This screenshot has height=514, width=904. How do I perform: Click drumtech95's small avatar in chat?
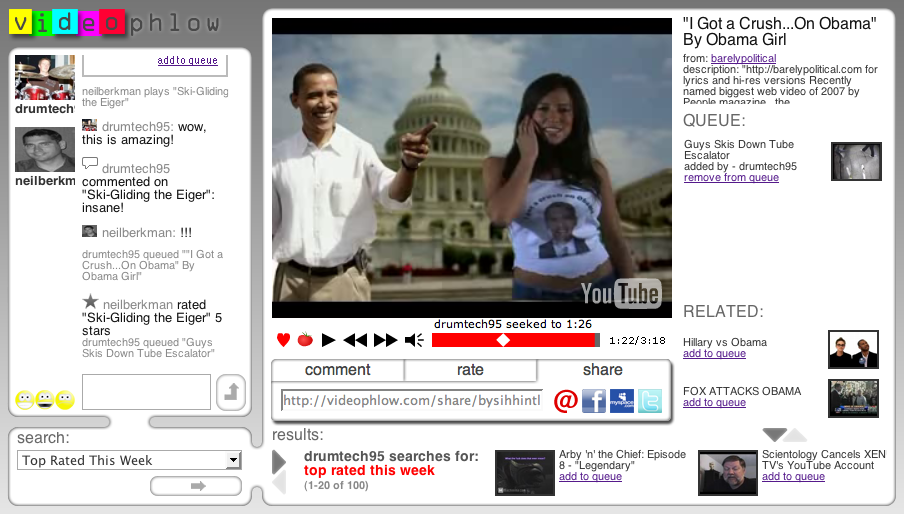tap(89, 125)
